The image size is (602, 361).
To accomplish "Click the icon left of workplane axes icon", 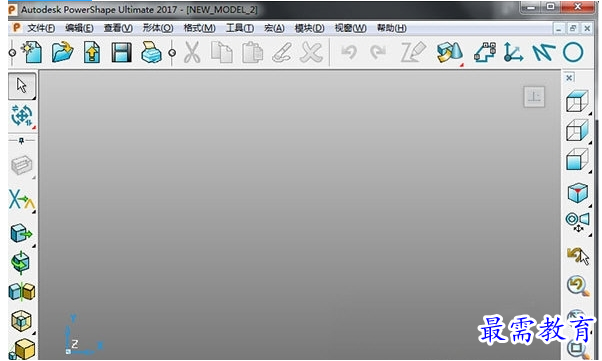I will point(485,52).
